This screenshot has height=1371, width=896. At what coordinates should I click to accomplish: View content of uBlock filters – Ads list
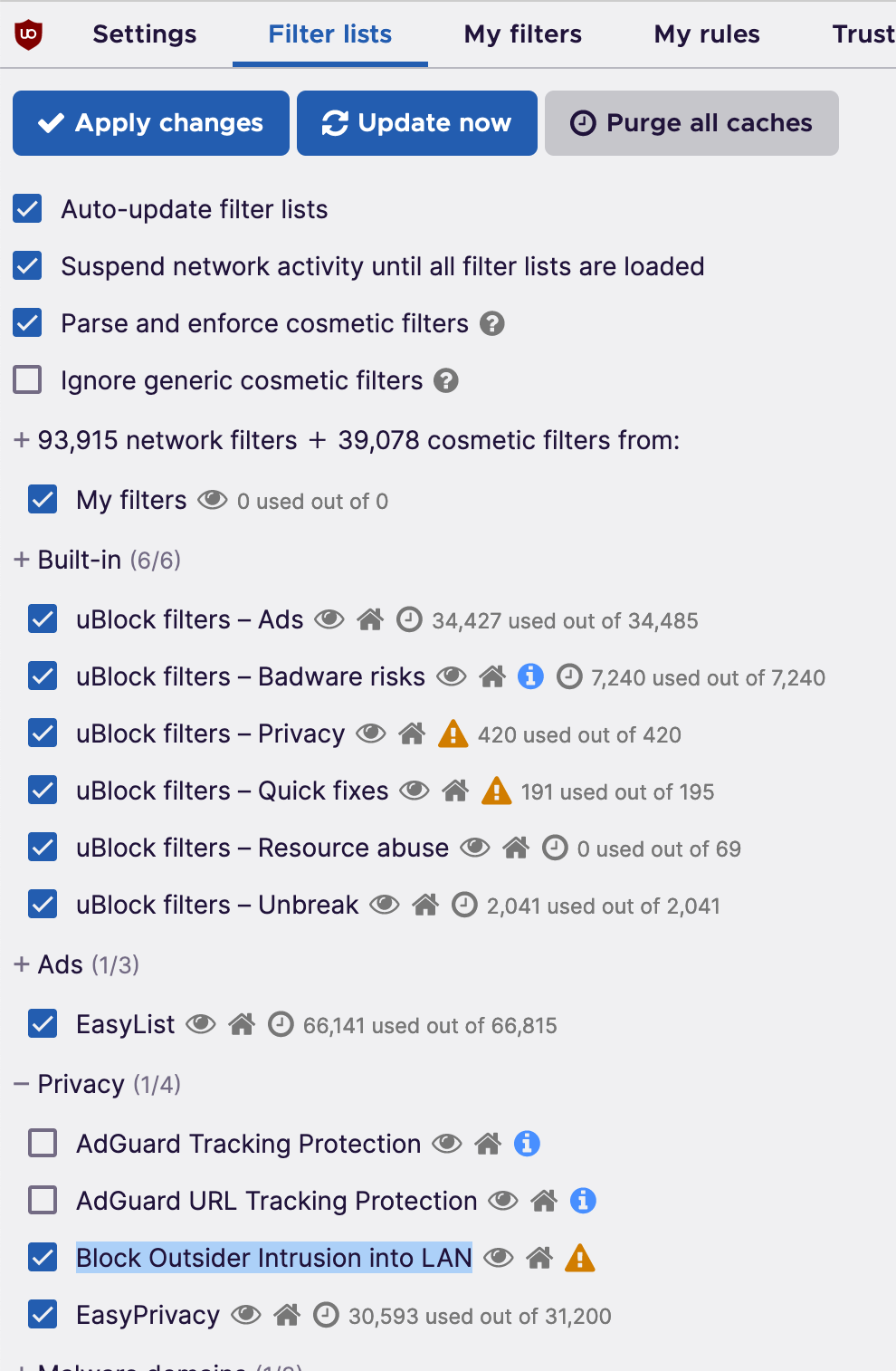329,620
